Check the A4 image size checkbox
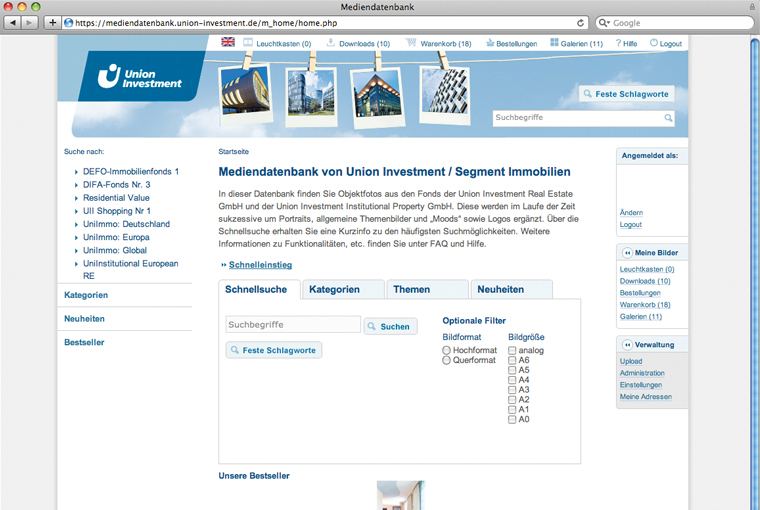The image size is (760, 510). (x=512, y=380)
